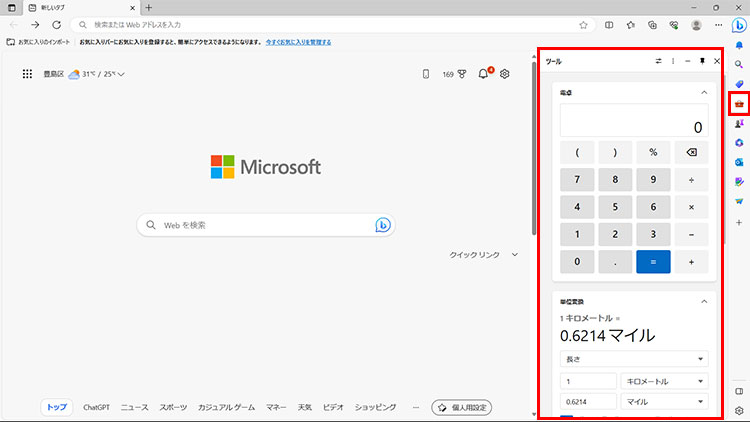
Task: Select the ニュース tab in the feed bar
Action: pyautogui.click(x=134, y=408)
